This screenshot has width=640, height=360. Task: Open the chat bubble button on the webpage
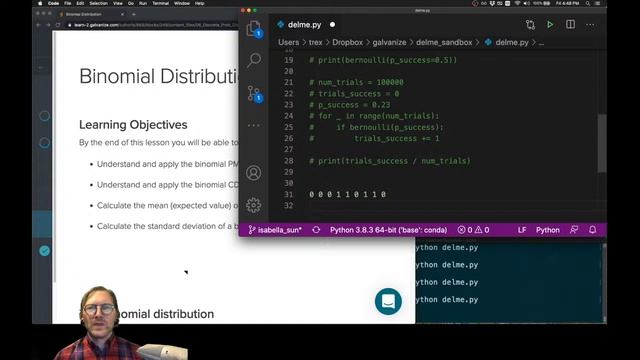pos(388,302)
